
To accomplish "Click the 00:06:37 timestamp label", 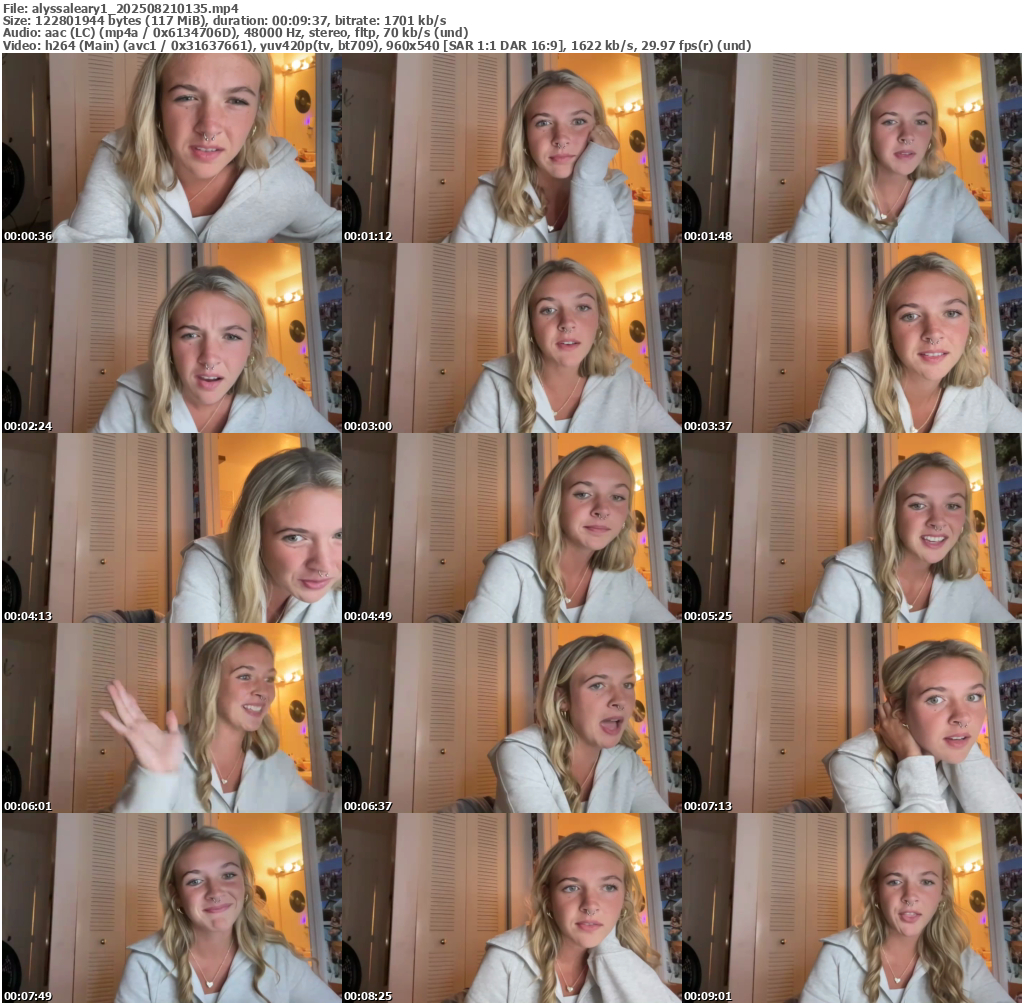I will coord(368,806).
